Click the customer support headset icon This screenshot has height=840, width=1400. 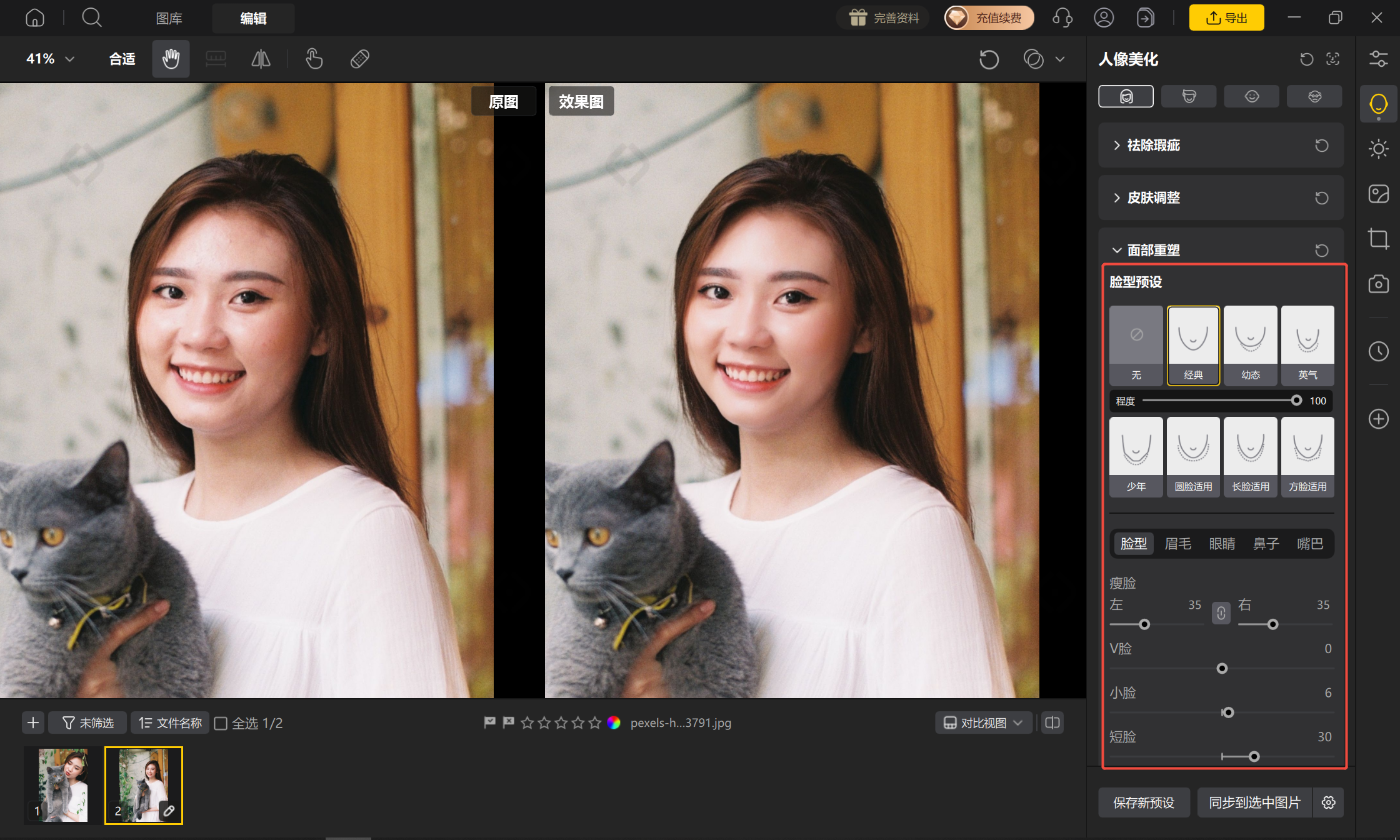pyautogui.click(x=1062, y=17)
